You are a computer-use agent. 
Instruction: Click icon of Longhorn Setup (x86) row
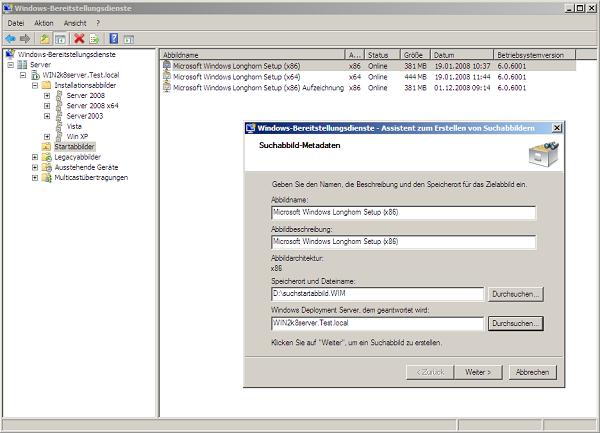click(167, 66)
